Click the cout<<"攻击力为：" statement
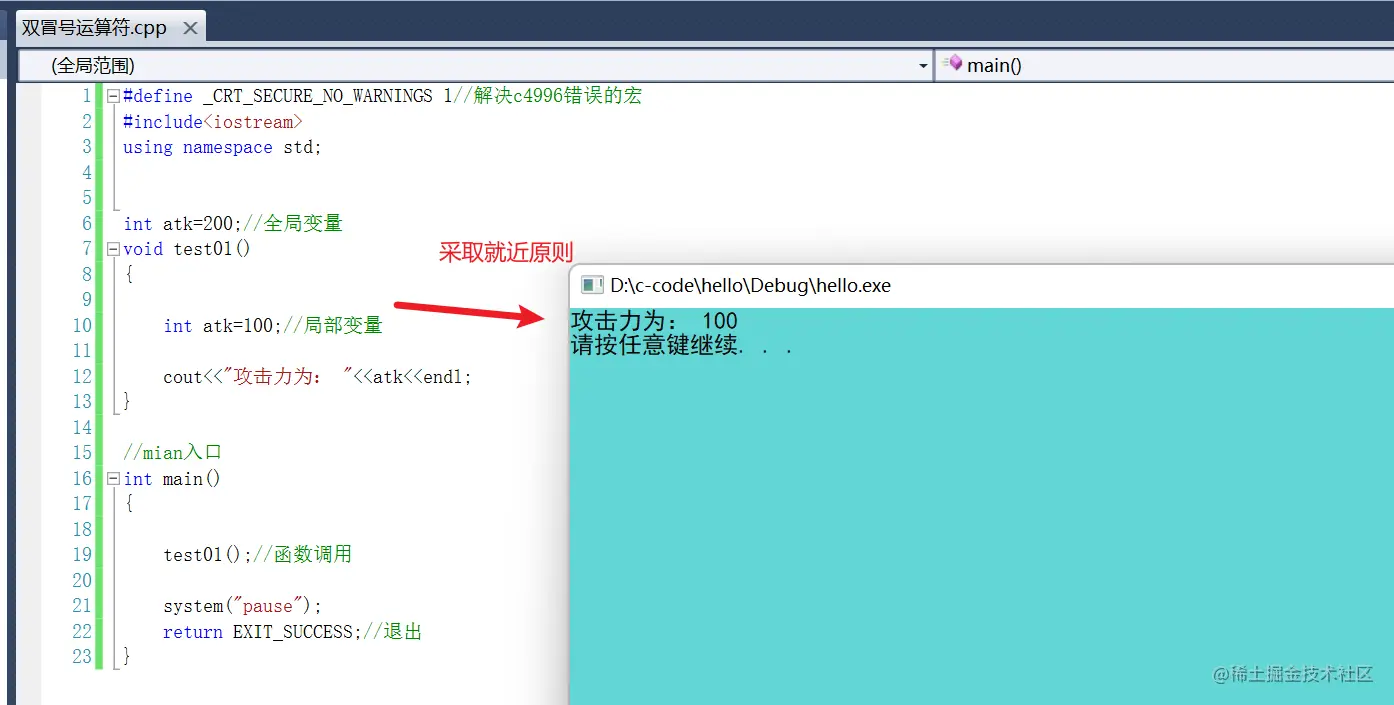 point(317,377)
